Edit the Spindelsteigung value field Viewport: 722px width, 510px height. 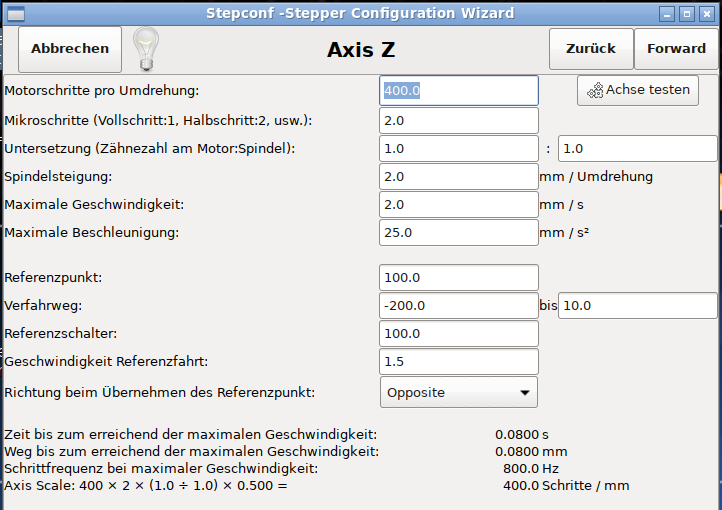(x=459, y=176)
